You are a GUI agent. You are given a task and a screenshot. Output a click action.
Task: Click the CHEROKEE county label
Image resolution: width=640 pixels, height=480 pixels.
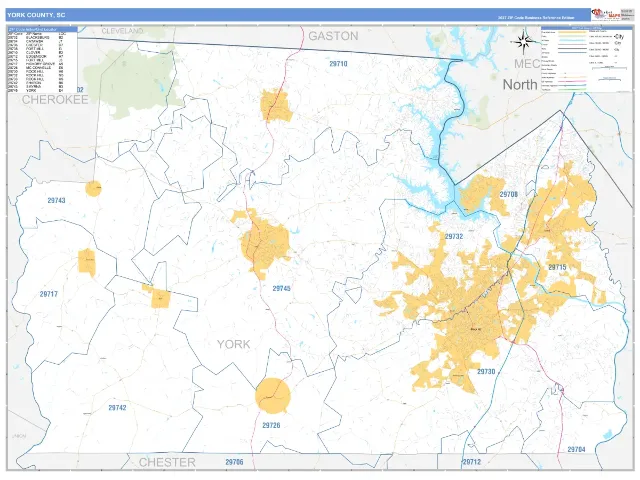tap(55, 100)
